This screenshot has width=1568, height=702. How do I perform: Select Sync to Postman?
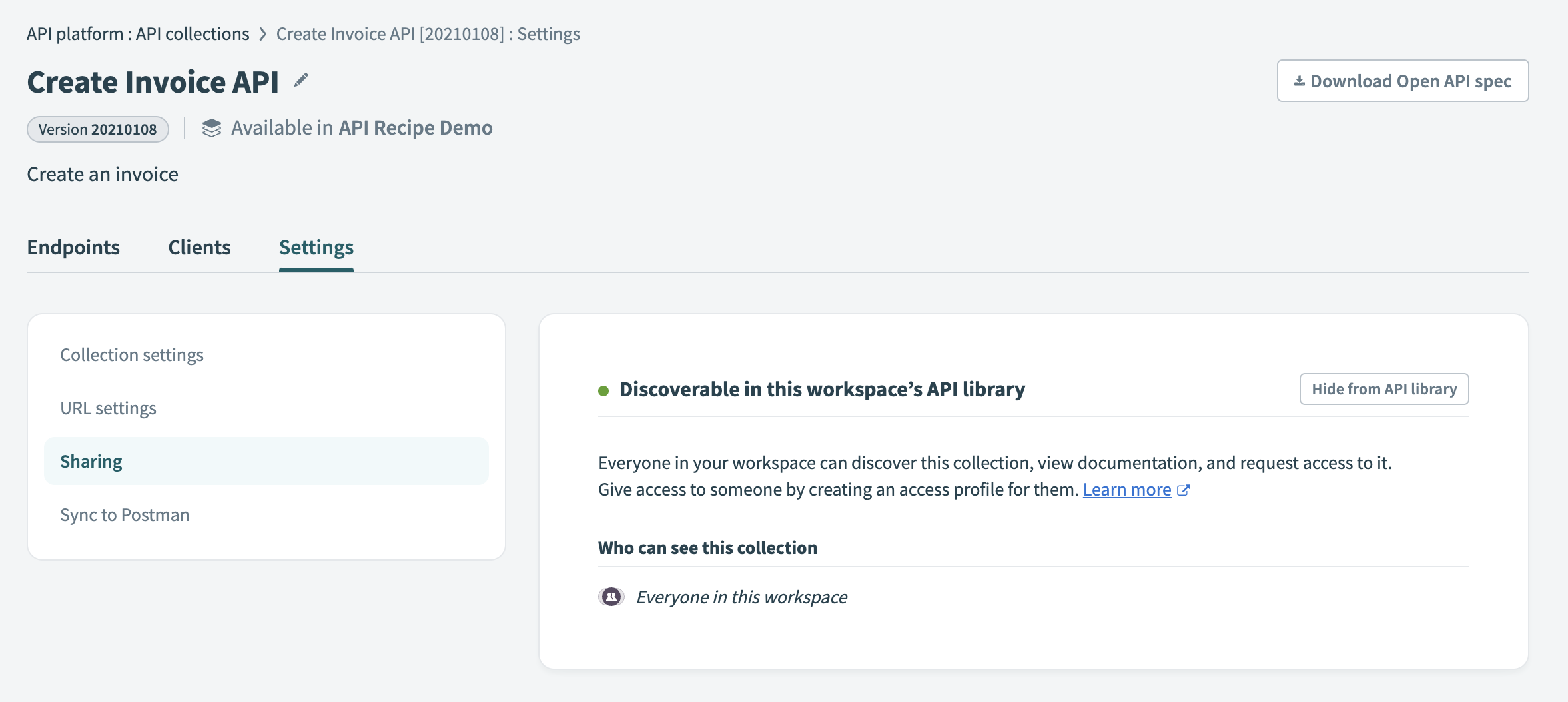coord(125,514)
